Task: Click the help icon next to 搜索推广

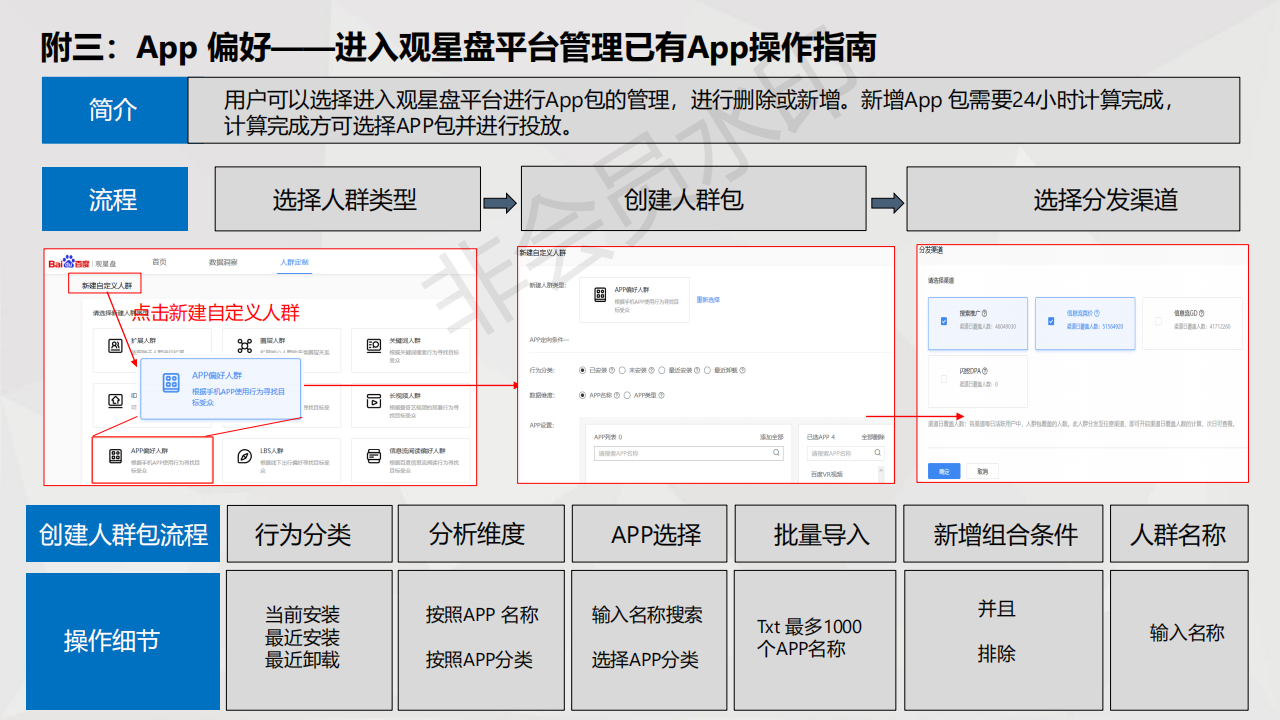Action: tap(984, 313)
